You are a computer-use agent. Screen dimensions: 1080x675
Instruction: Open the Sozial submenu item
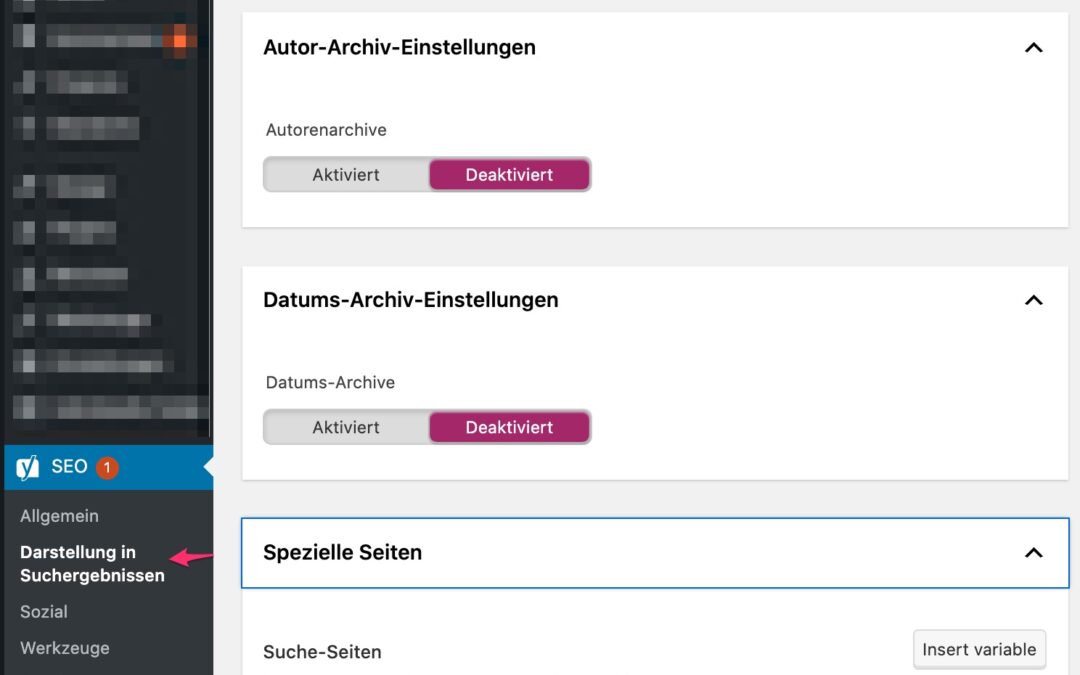44,611
